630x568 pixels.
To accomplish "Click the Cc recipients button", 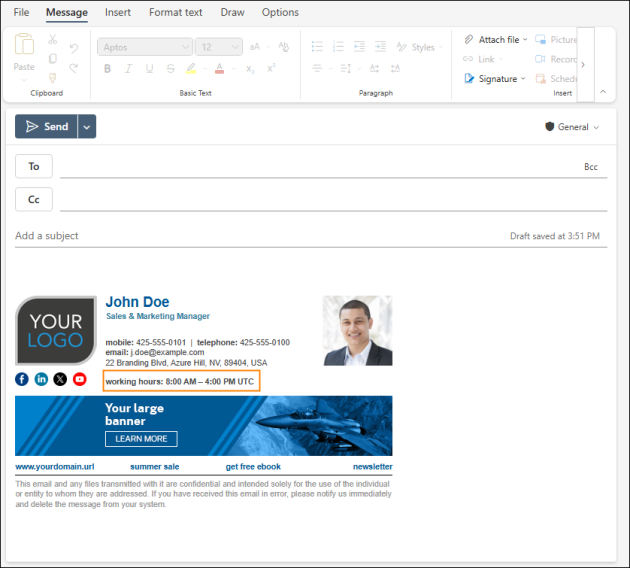I will pyautogui.click(x=34, y=200).
